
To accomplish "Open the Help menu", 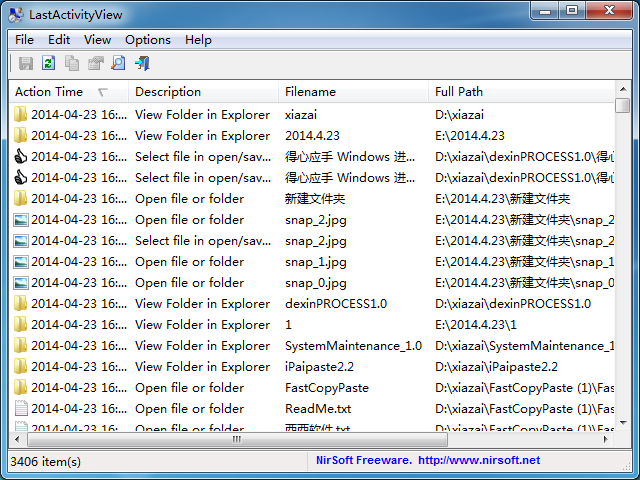I will [198, 40].
